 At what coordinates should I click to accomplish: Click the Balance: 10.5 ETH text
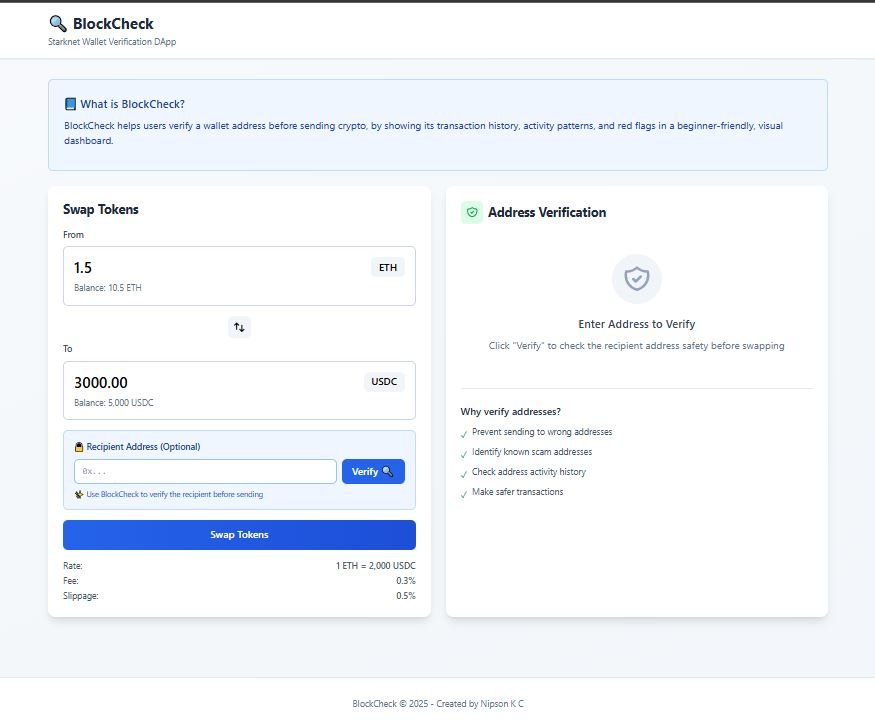108,287
